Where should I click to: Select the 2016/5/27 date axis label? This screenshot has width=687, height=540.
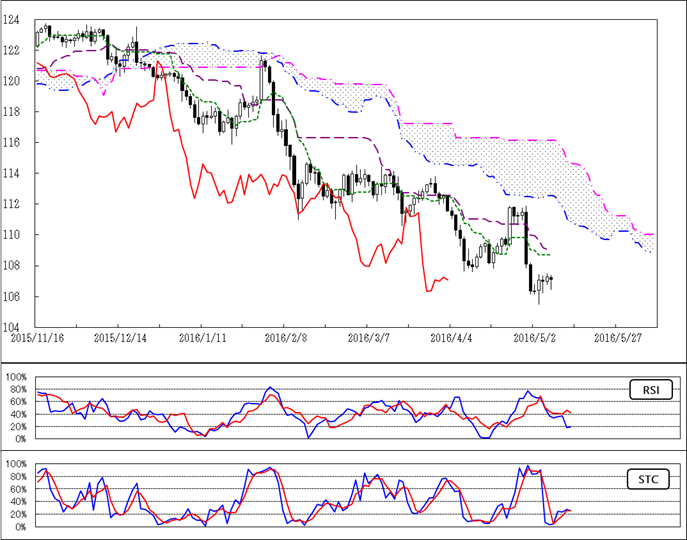tap(617, 339)
